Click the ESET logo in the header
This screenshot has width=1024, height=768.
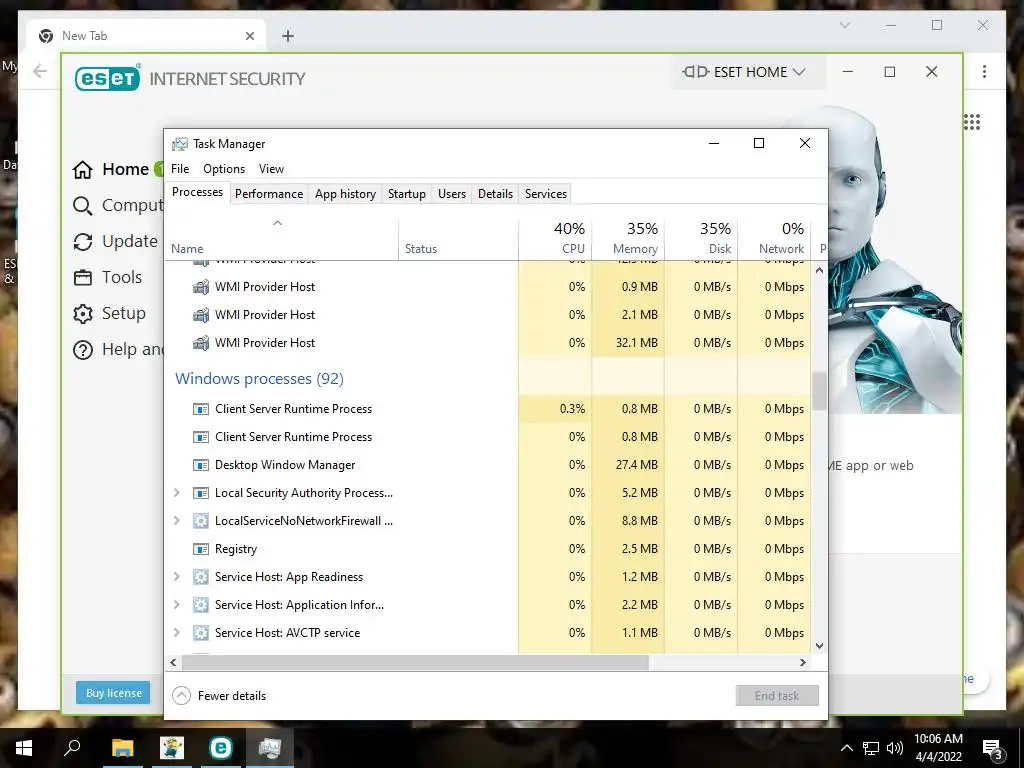108,78
